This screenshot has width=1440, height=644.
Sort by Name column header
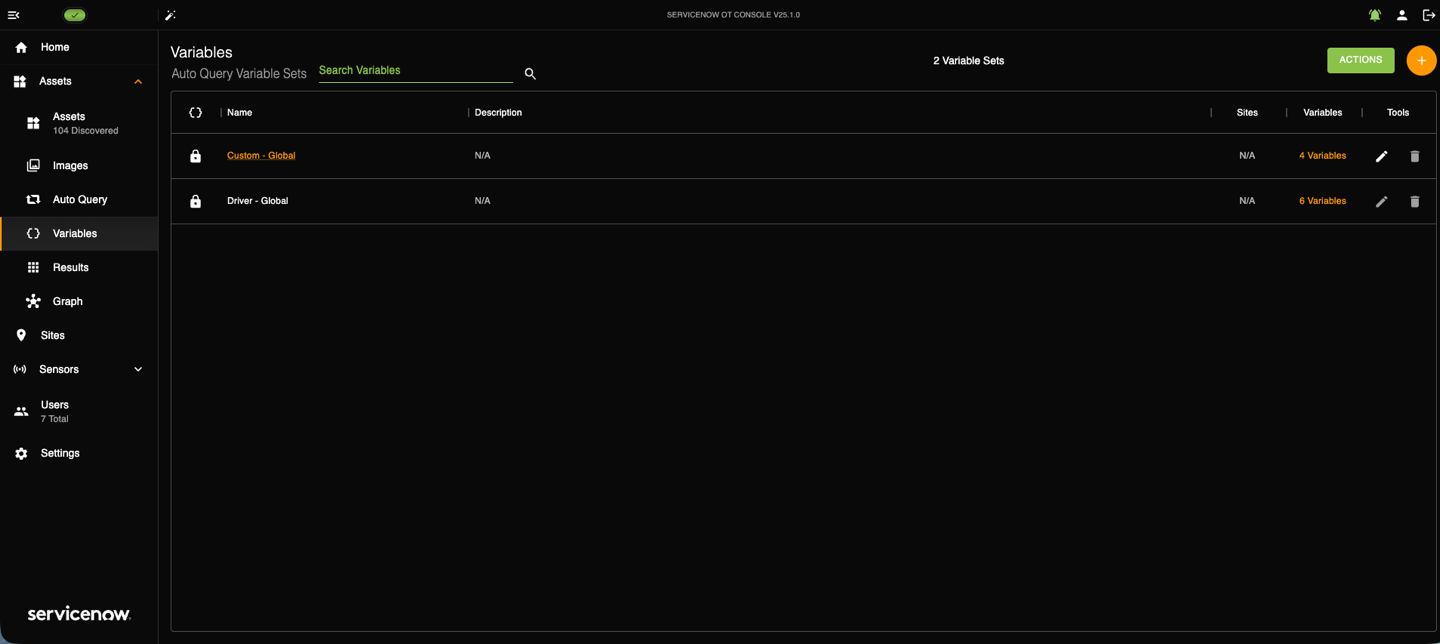tap(239, 113)
